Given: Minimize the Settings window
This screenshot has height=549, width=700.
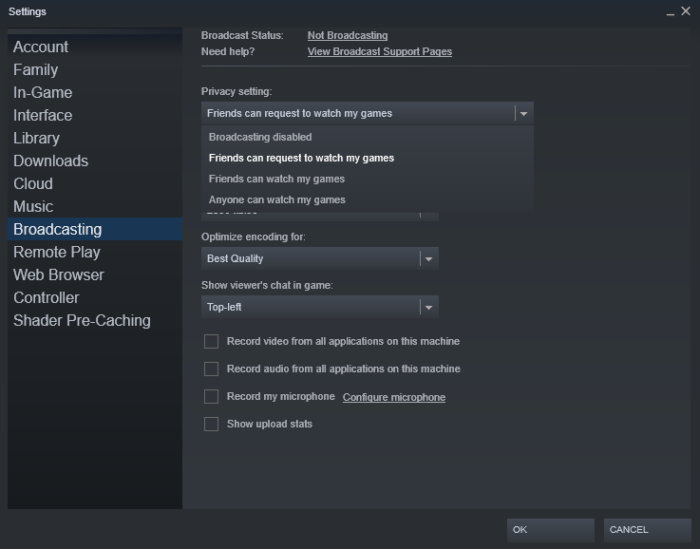Looking at the screenshot, I should pos(670,12).
